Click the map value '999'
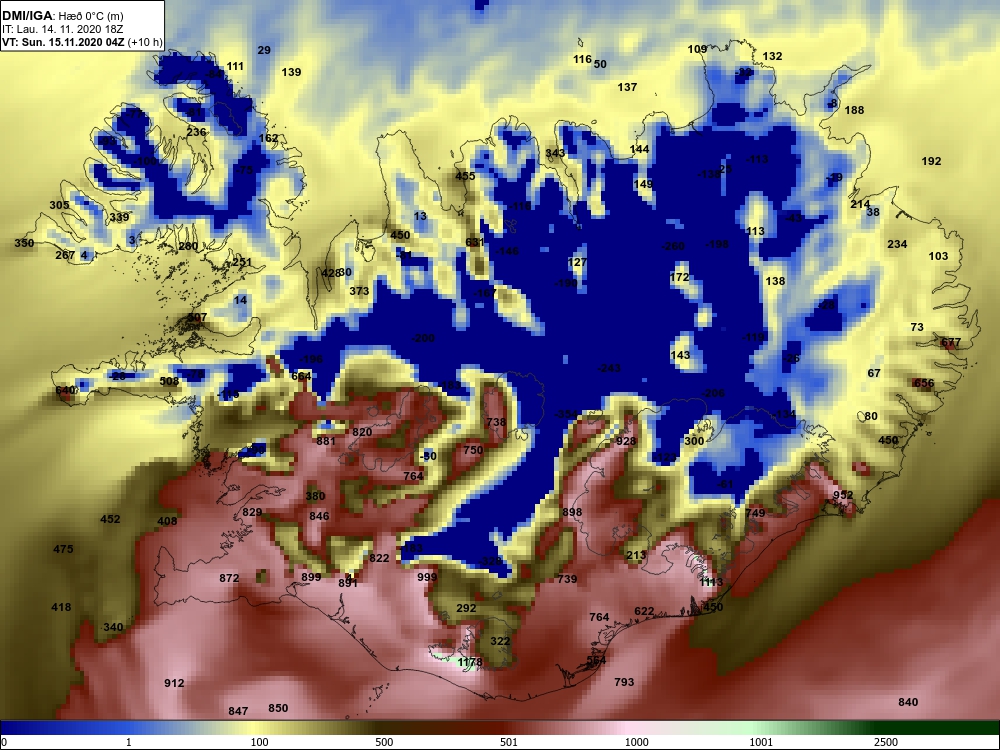Viewport: 1000px width, 750px height. 427,577
